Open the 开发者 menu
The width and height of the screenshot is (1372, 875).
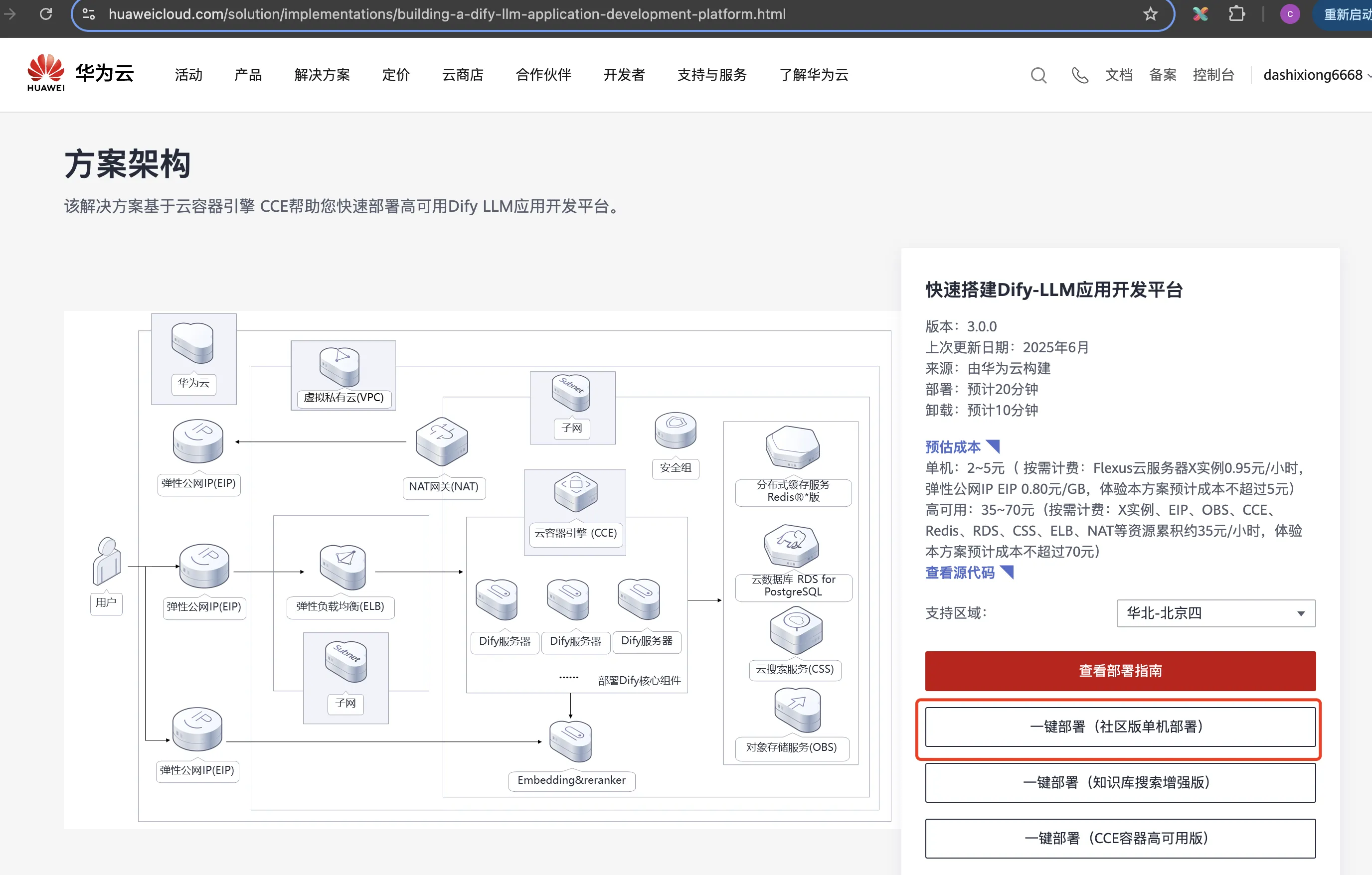(623, 75)
